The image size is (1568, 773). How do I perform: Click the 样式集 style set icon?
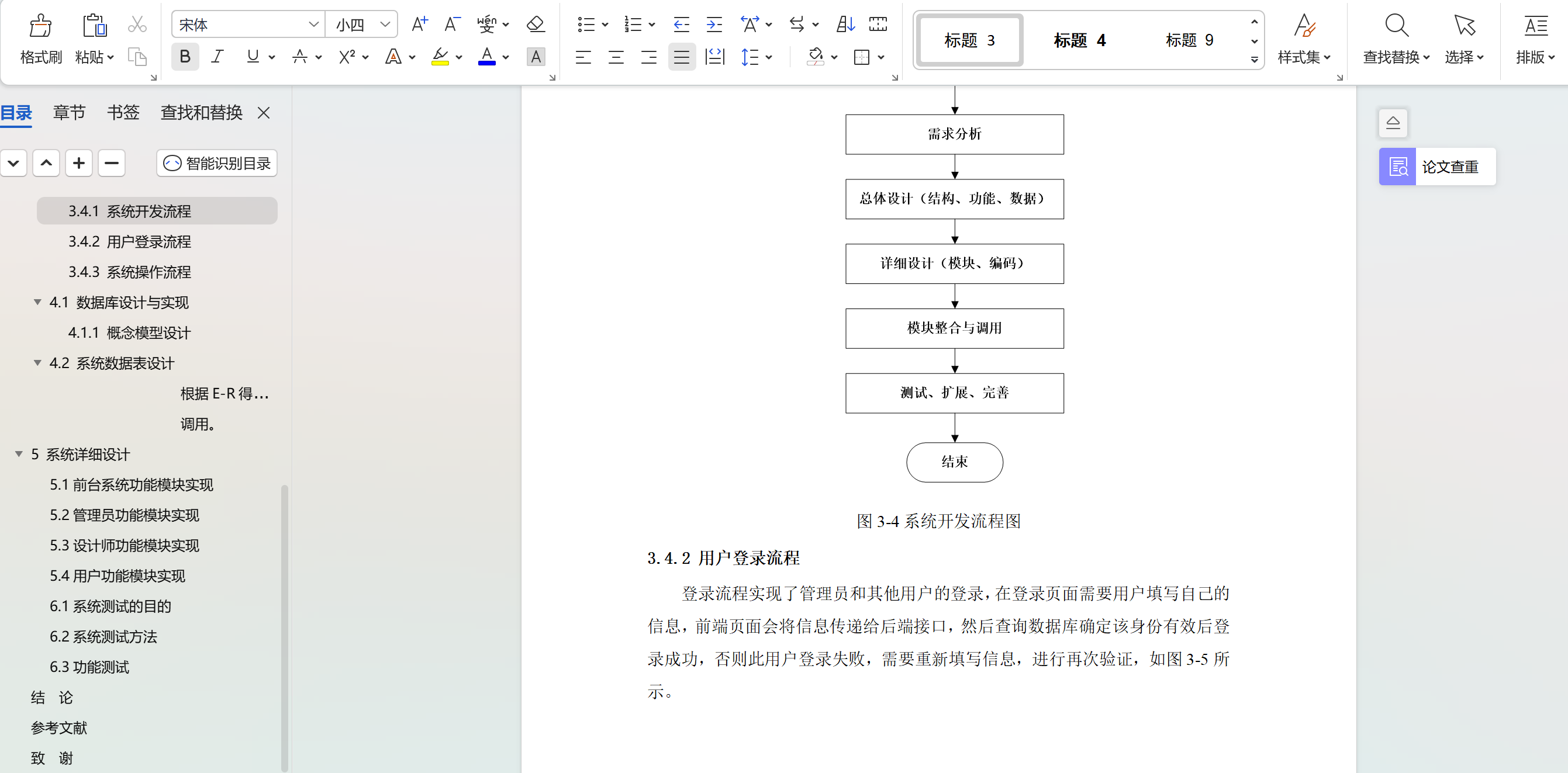pos(1304,40)
